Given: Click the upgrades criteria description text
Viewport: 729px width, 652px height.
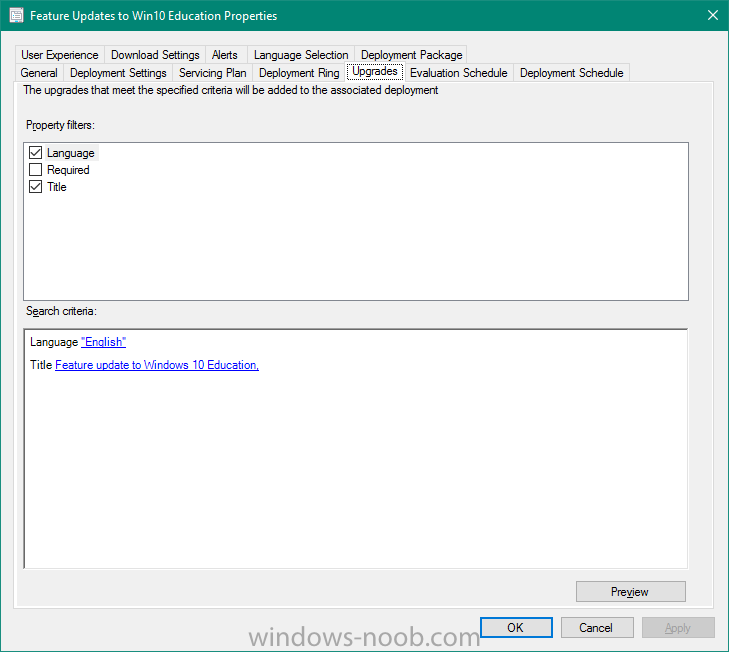Looking at the screenshot, I should pos(231,90).
